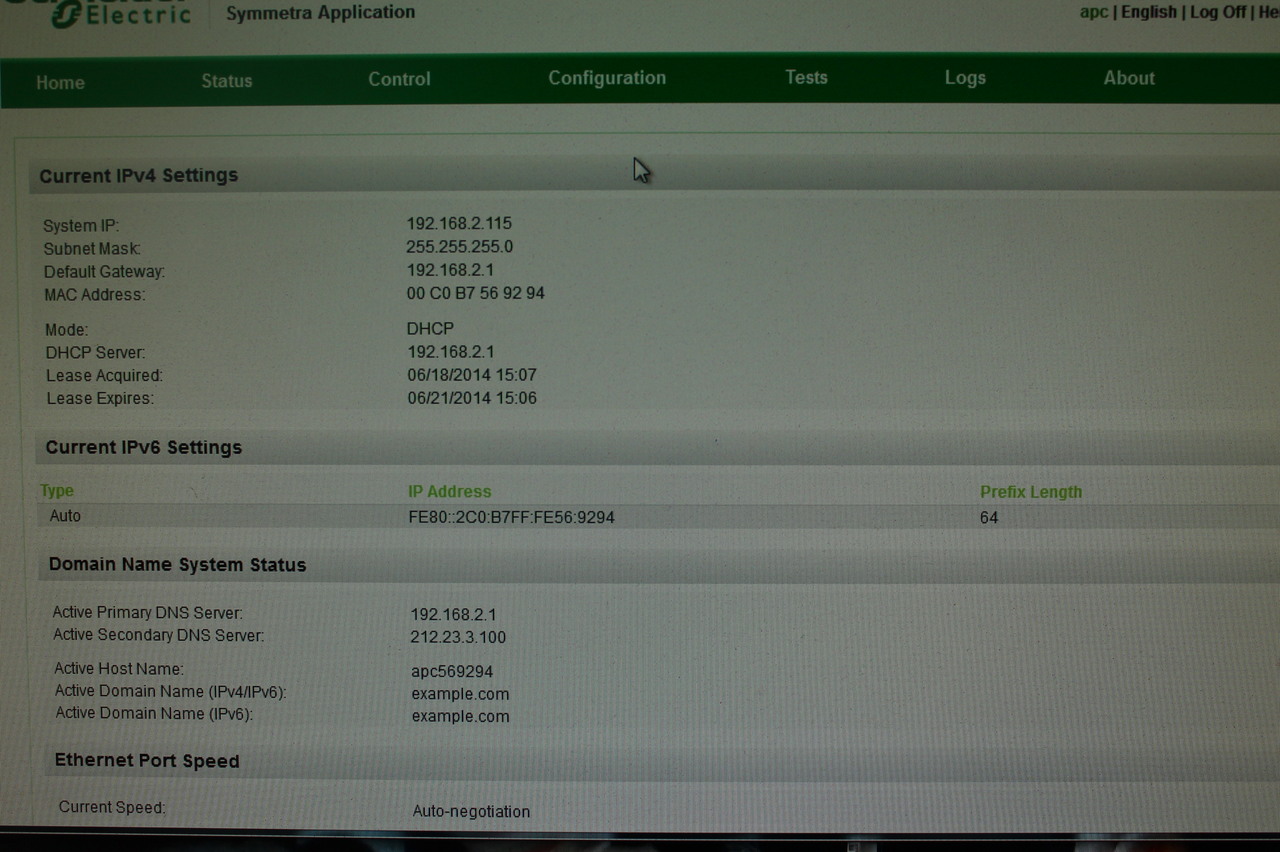The image size is (1280, 852).
Task: Select Subnet Mask value 255.255.255.0
Action: (459, 246)
